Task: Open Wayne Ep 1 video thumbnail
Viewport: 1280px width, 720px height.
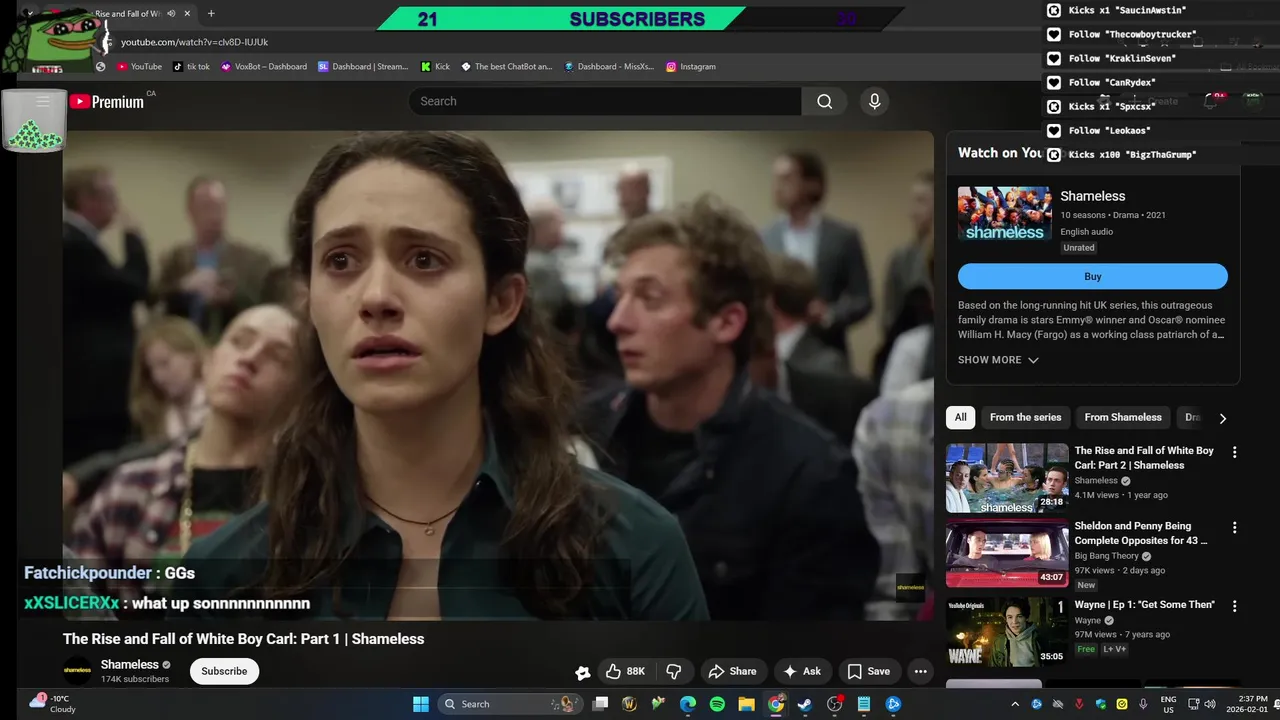Action: point(1007,632)
